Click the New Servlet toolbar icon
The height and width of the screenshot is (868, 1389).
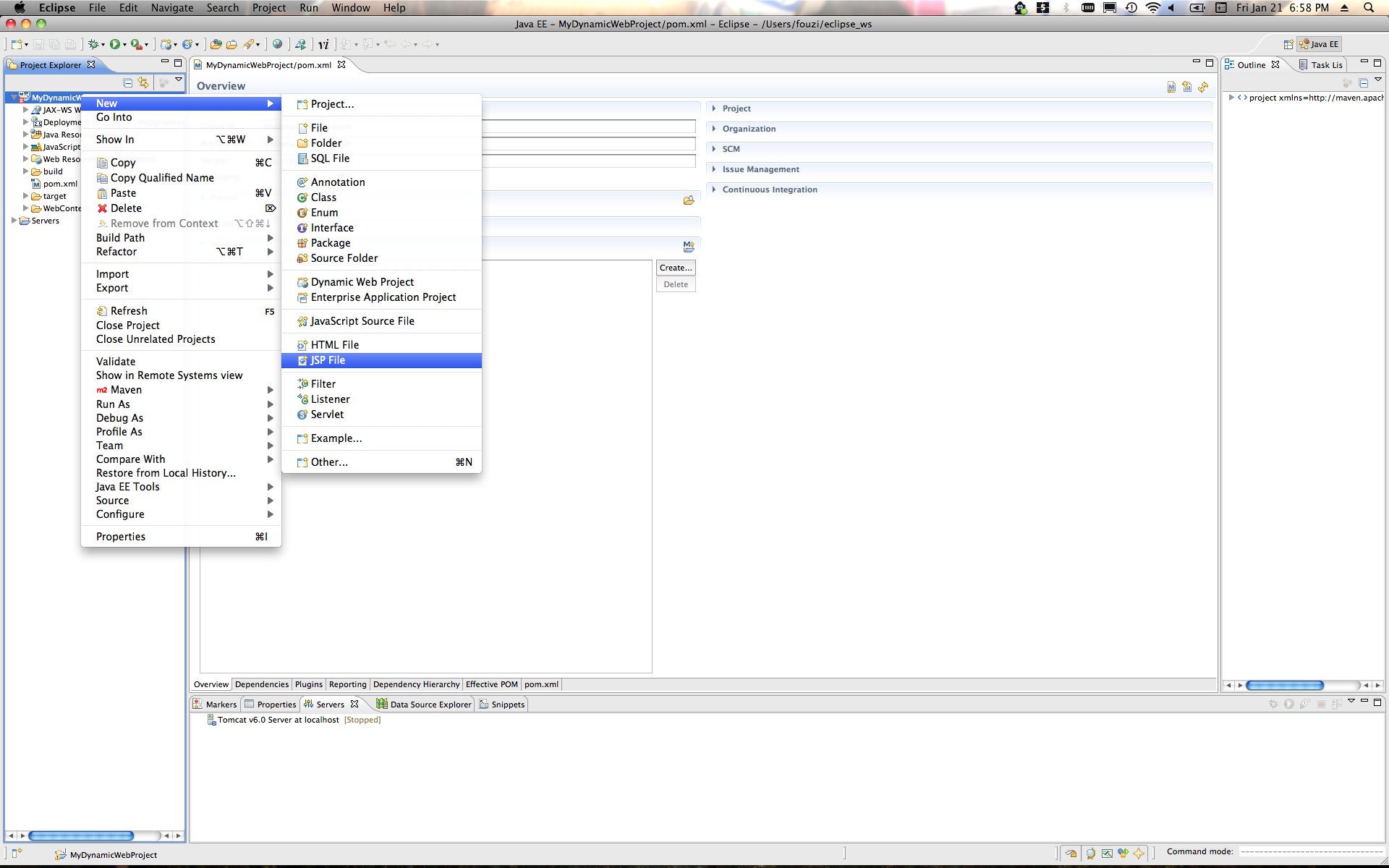click(187, 44)
